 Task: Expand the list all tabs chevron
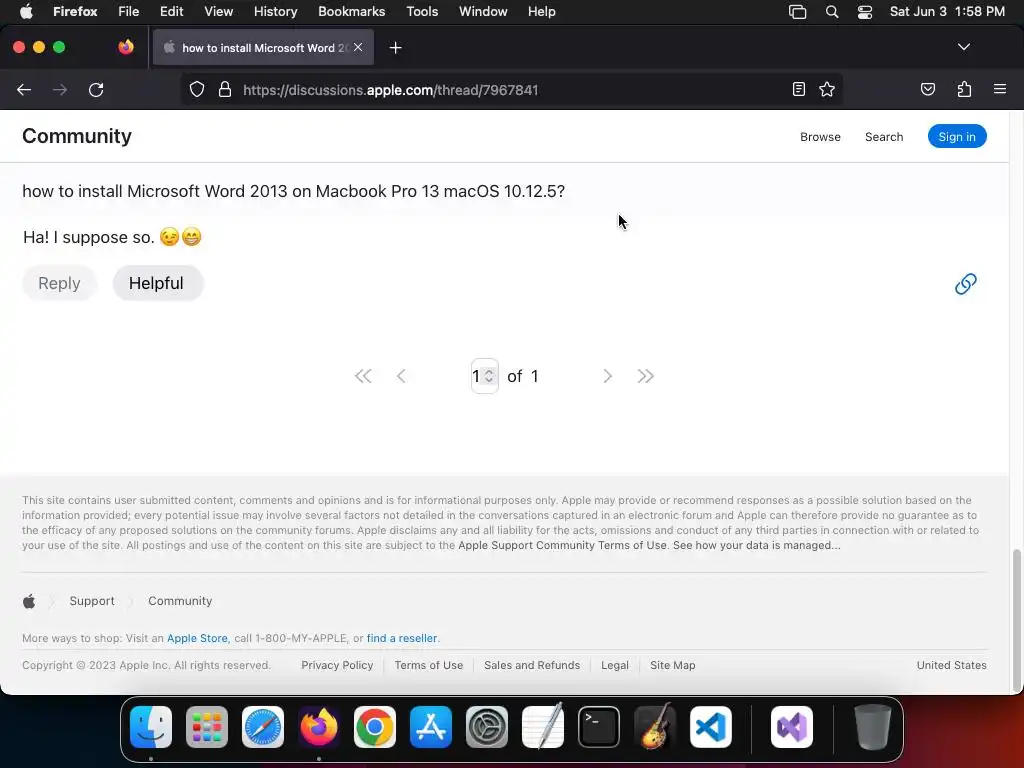pyautogui.click(x=963, y=47)
